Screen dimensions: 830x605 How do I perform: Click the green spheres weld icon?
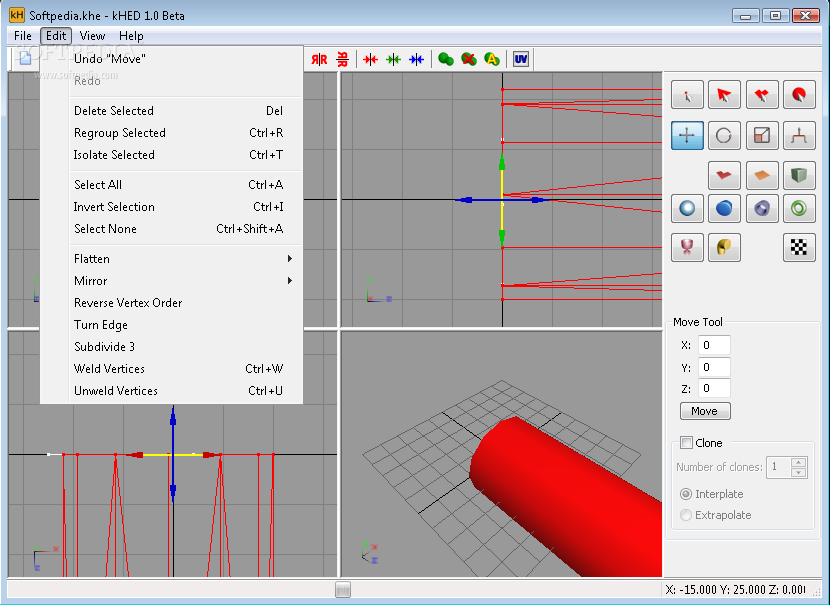(446, 59)
